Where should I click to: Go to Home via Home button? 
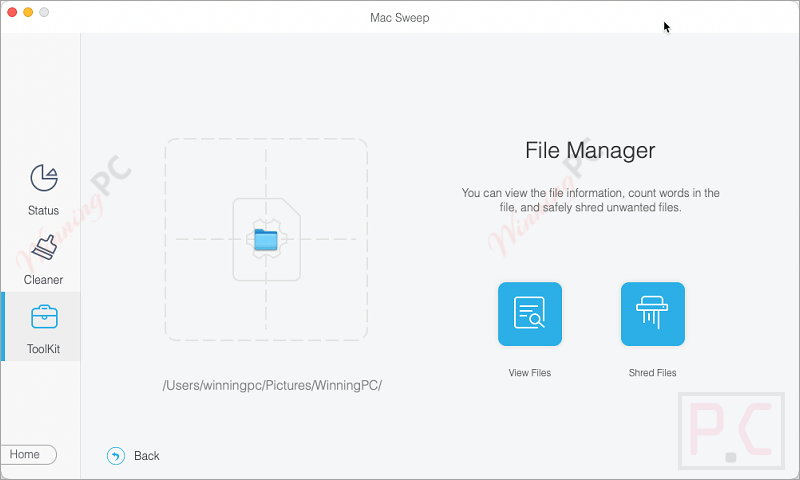tap(28, 454)
